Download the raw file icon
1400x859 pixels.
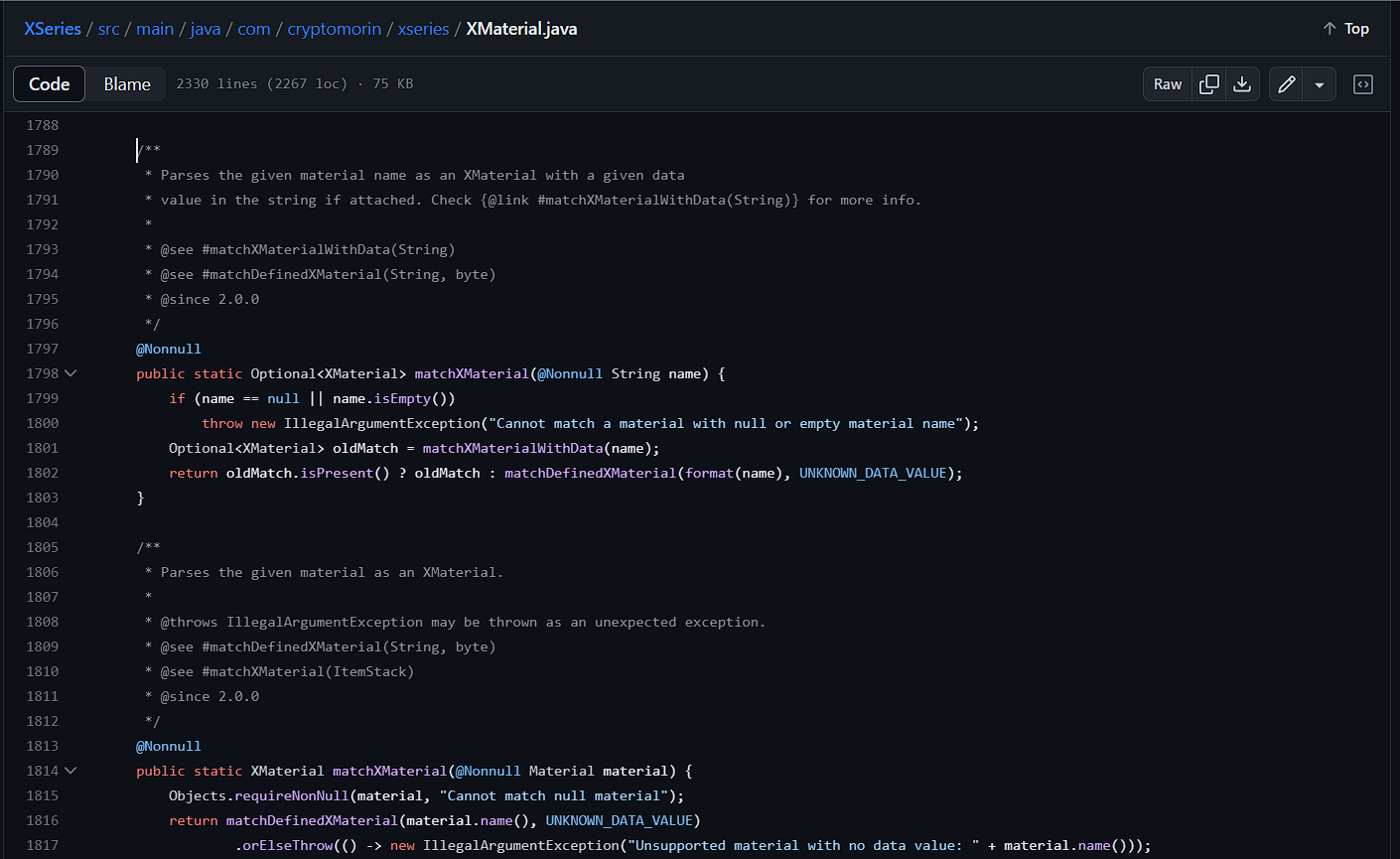pyautogui.click(x=1242, y=84)
